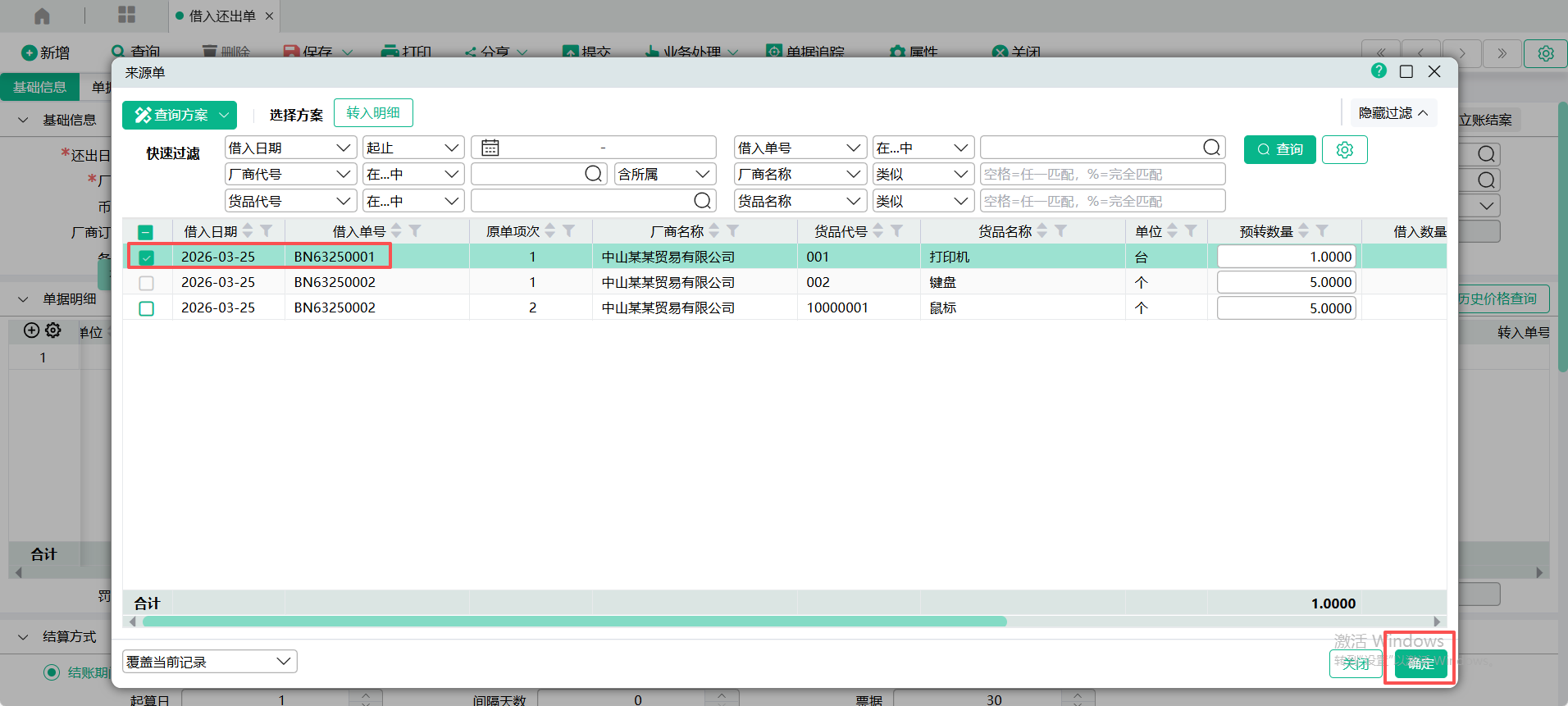
Task: Open the 覆盖当前记录 dropdown
Action: [209, 662]
